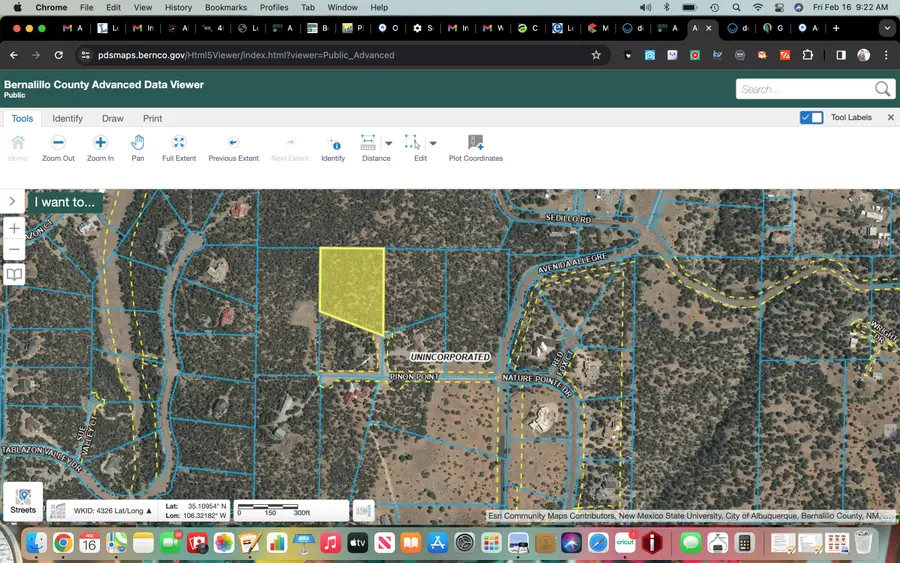The image size is (900, 563).
Task: Expand Distance tool dropdown arrow
Action: (389, 143)
